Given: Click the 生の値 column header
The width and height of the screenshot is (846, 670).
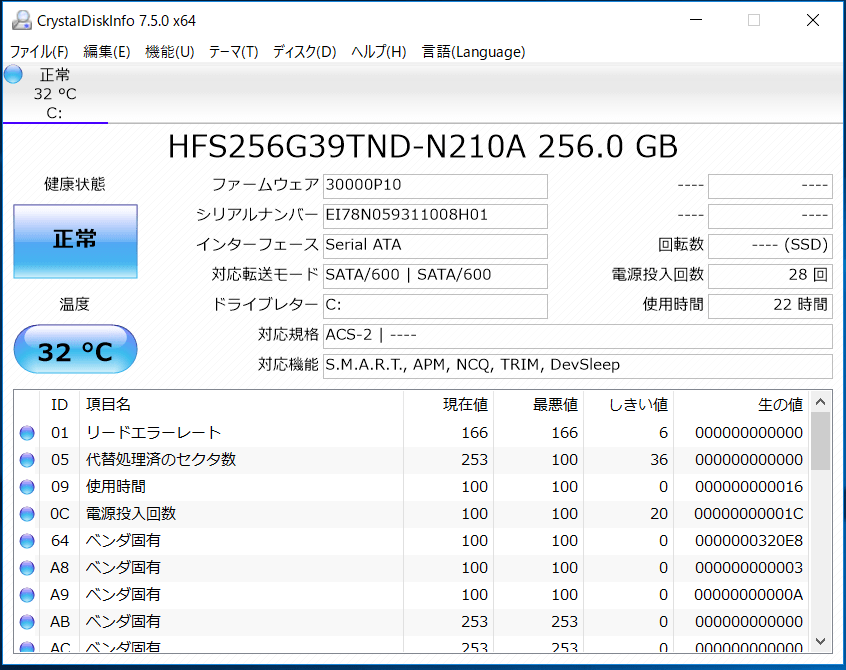Looking at the screenshot, I should [x=741, y=405].
